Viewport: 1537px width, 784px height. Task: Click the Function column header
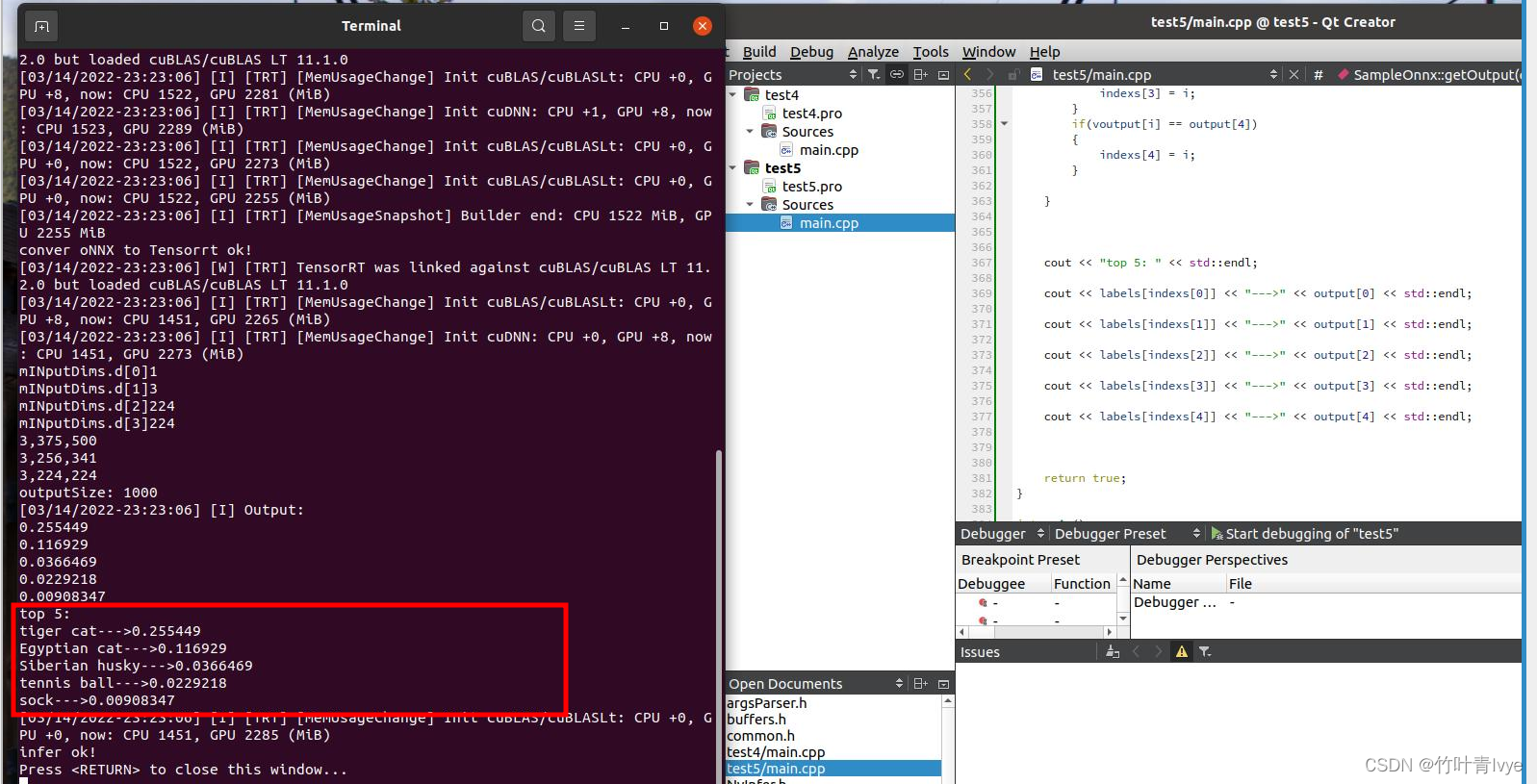click(1082, 583)
